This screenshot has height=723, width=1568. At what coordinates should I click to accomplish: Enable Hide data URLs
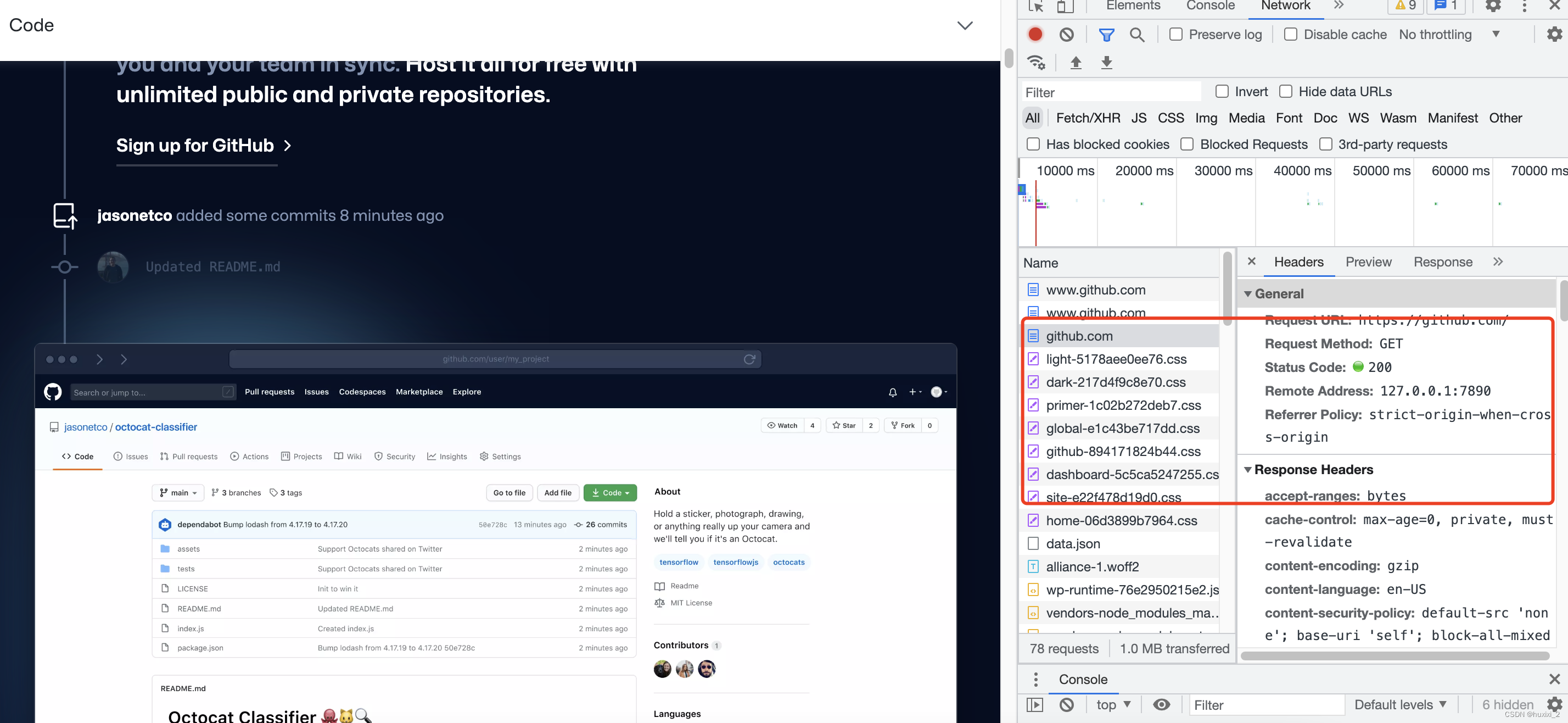point(1286,91)
